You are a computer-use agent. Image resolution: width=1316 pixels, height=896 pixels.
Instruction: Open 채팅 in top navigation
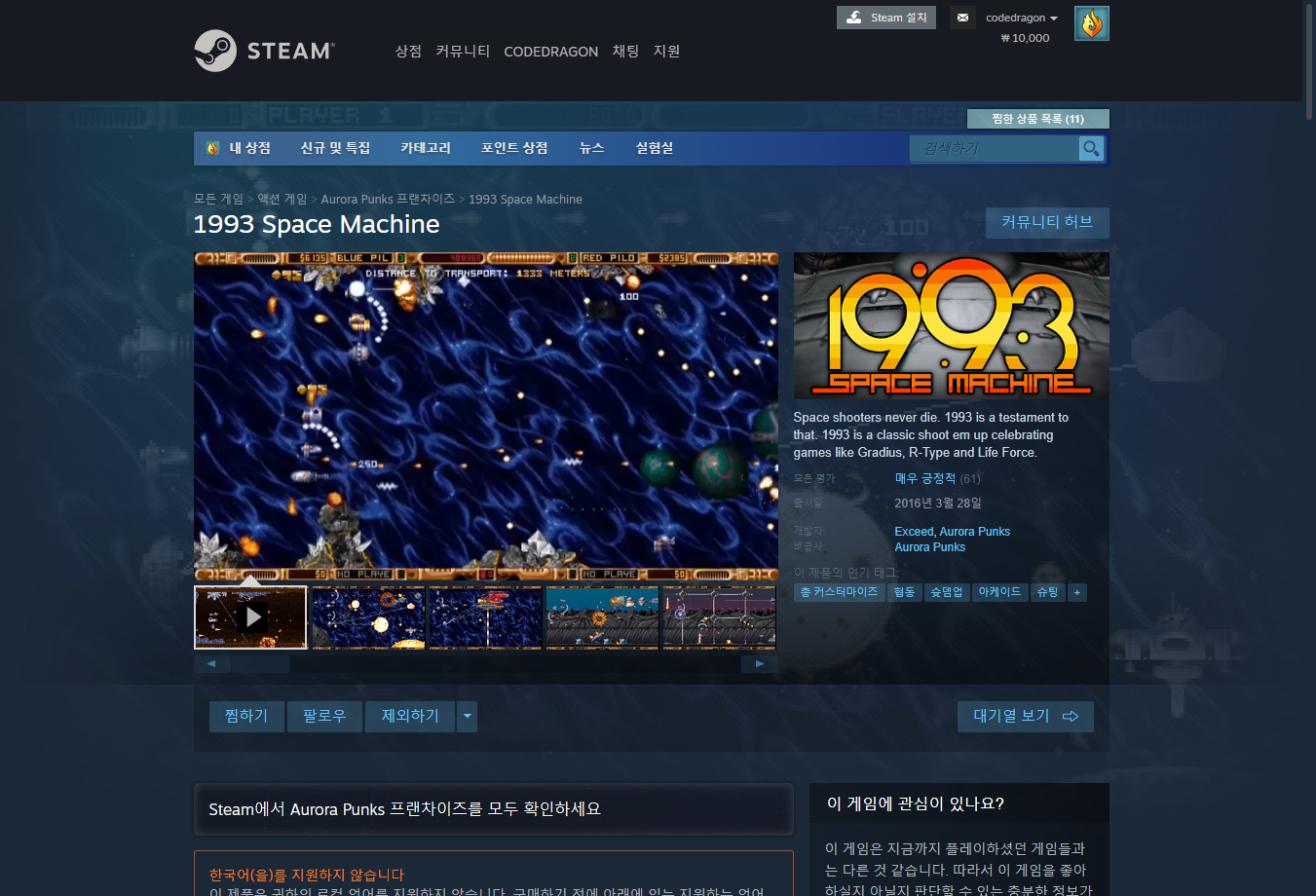625,51
